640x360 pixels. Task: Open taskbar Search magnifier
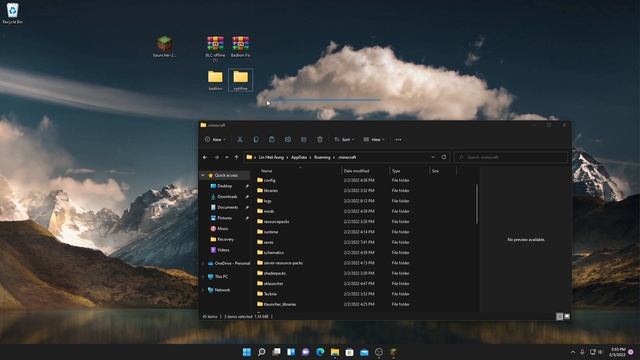tap(262, 352)
